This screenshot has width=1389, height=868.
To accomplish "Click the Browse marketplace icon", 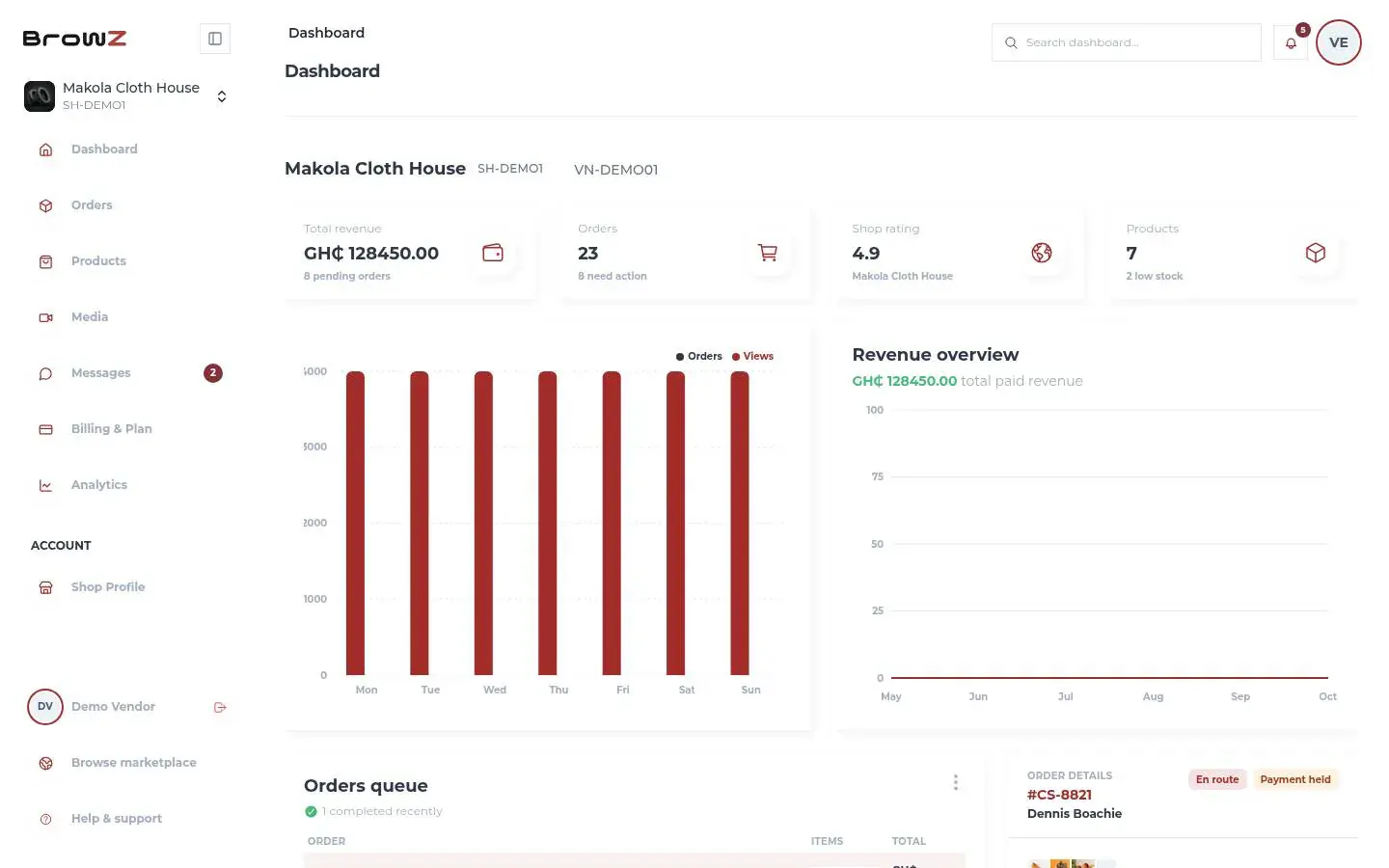I will click(45, 763).
